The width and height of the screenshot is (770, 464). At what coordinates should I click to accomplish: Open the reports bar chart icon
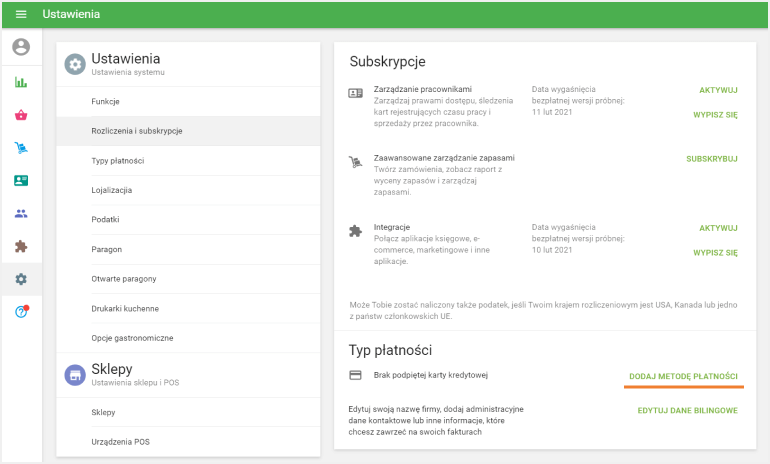pos(21,82)
